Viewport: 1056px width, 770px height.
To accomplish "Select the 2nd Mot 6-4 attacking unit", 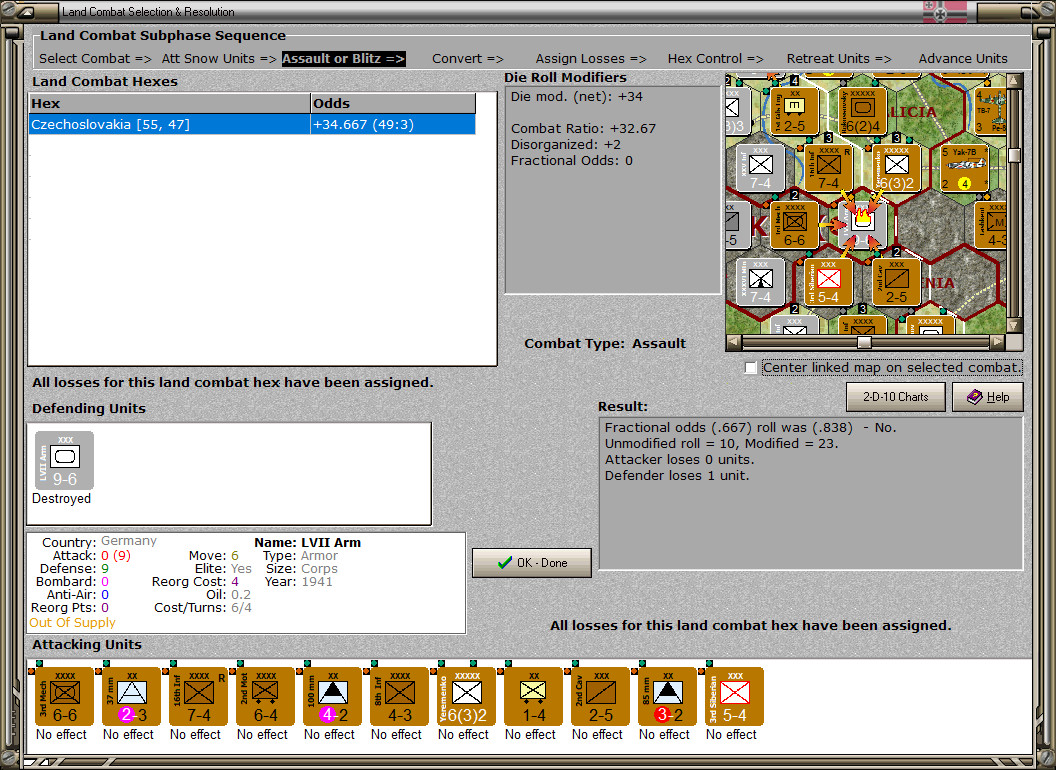I will point(265,696).
